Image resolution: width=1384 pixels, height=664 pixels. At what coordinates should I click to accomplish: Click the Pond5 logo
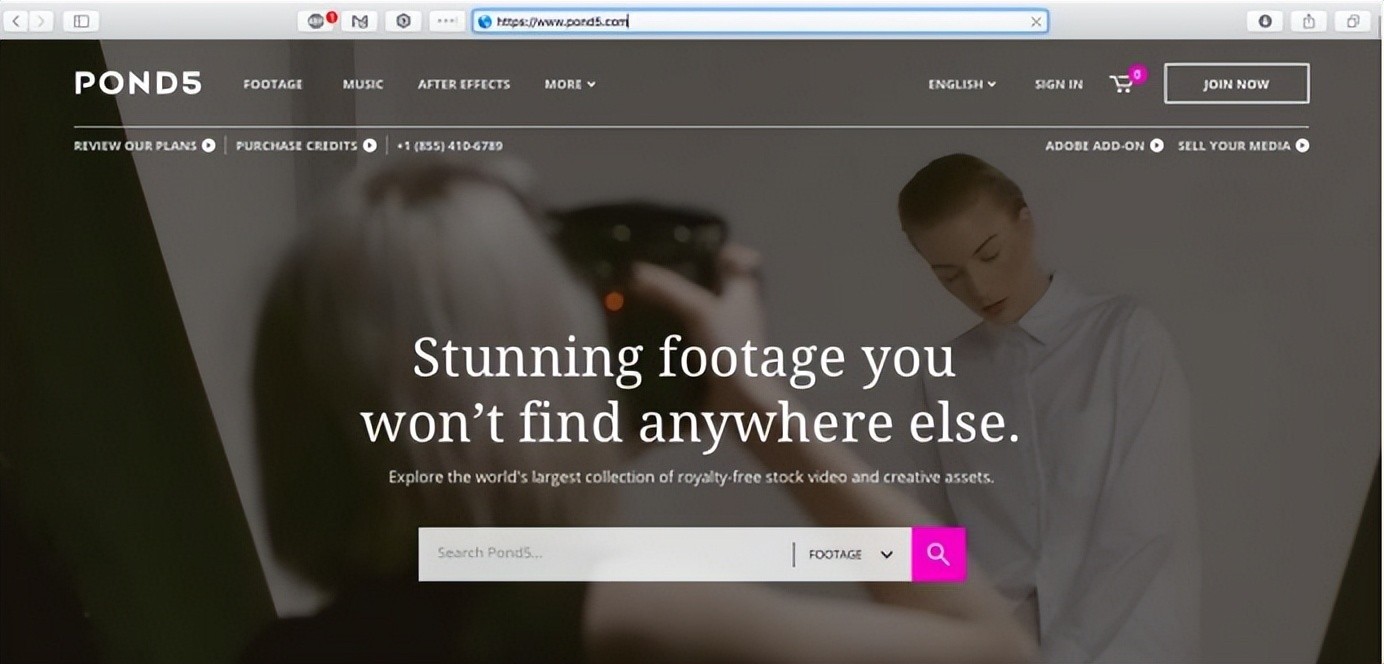coord(138,84)
